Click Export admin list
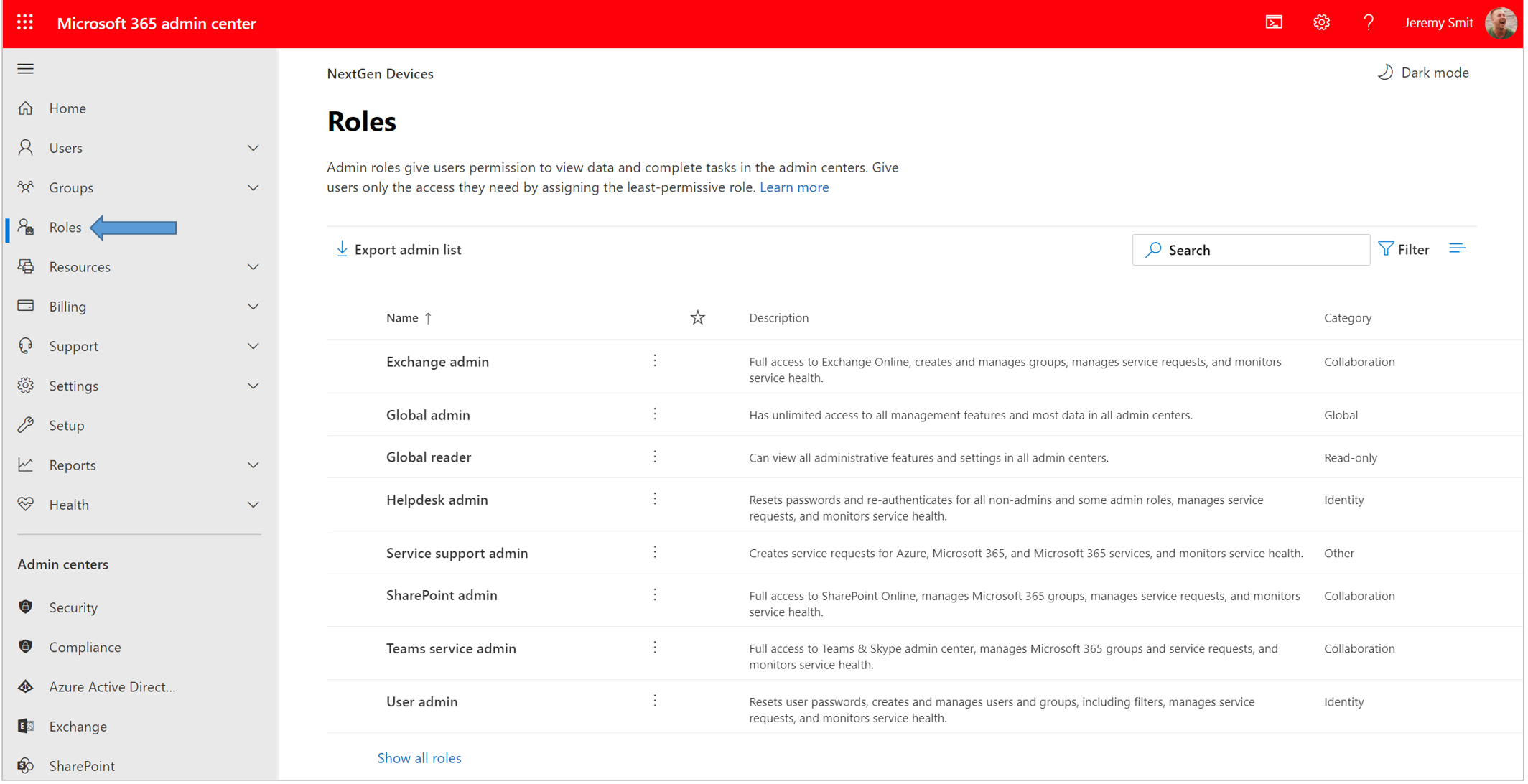 (x=399, y=249)
